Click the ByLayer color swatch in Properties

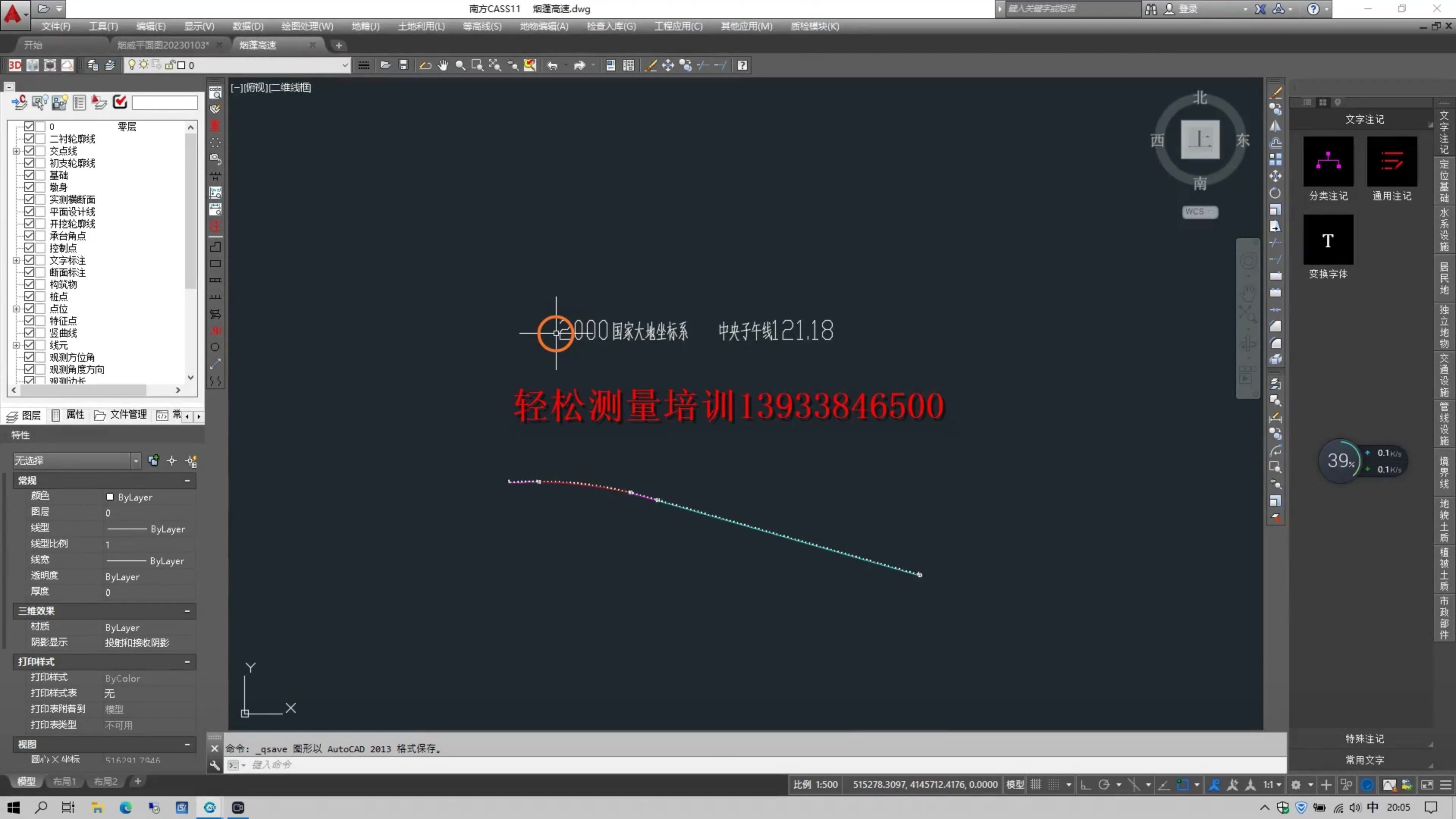(x=111, y=497)
